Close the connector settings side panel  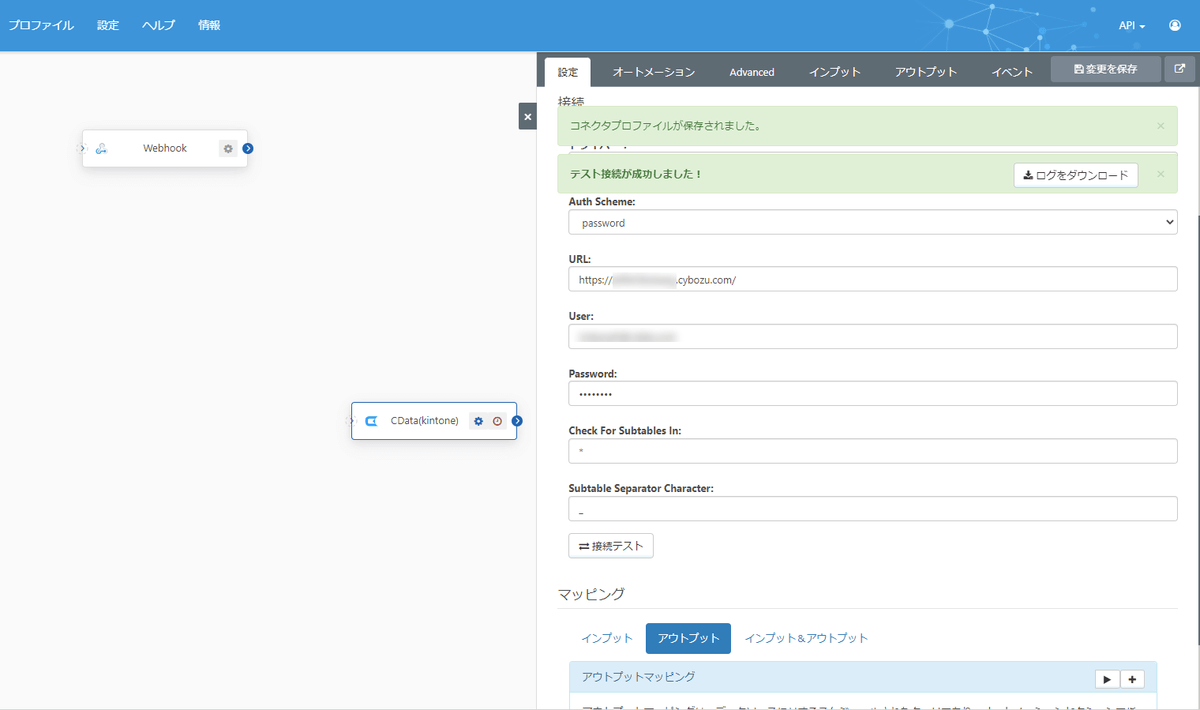(x=528, y=116)
